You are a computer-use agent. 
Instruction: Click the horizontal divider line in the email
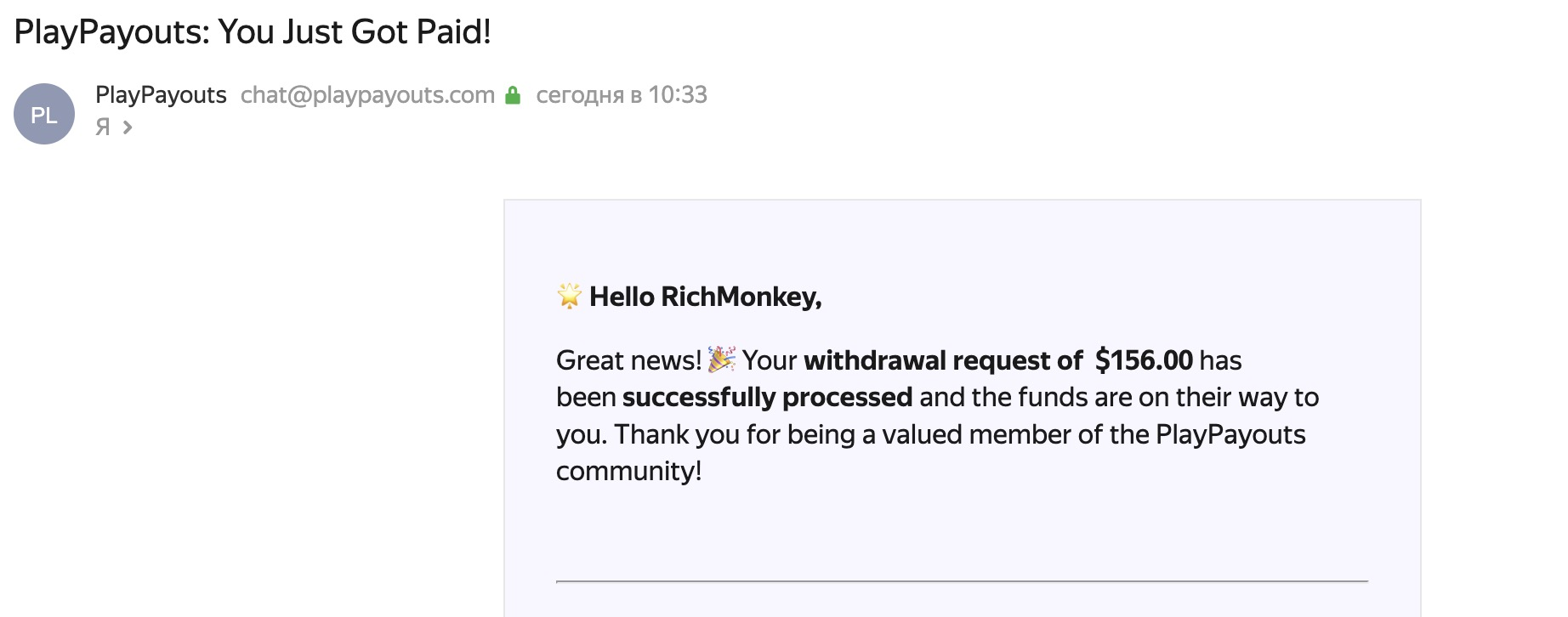tap(961, 581)
